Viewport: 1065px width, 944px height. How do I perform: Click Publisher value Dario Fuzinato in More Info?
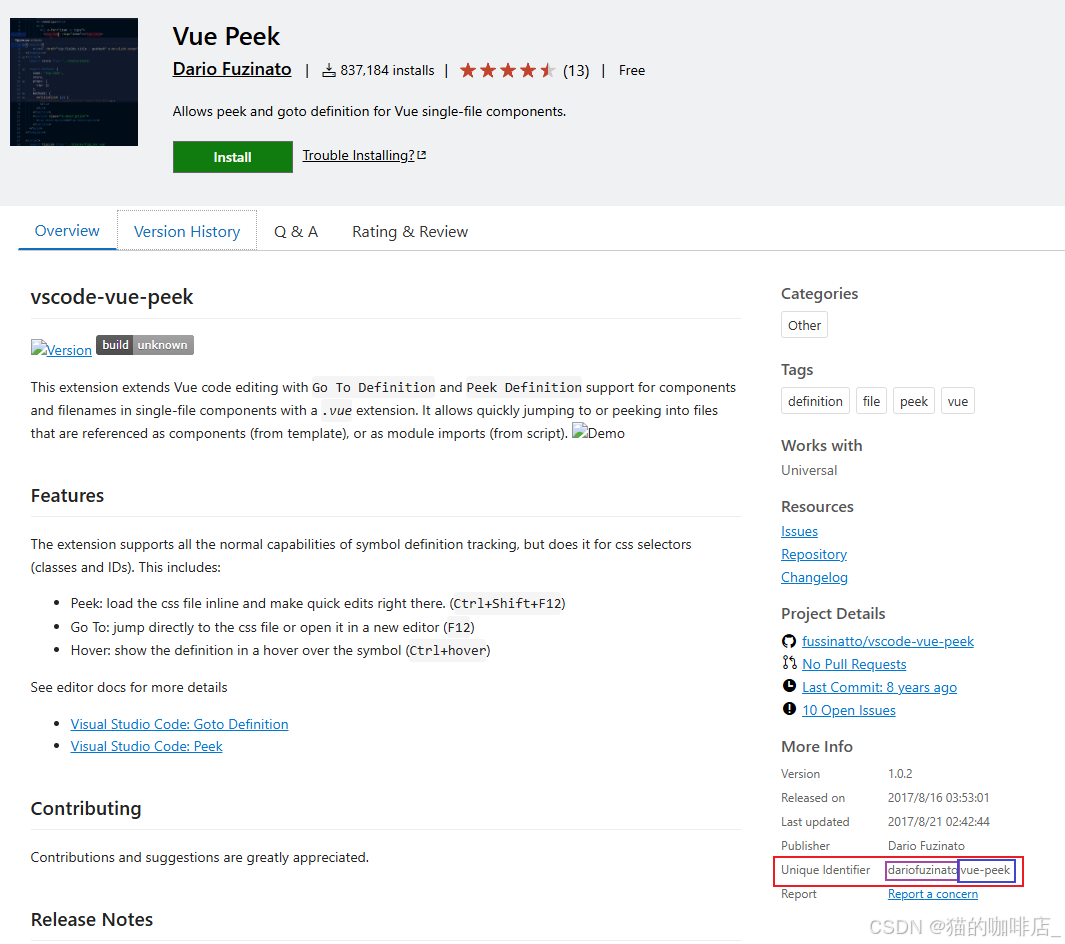click(926, 846)
